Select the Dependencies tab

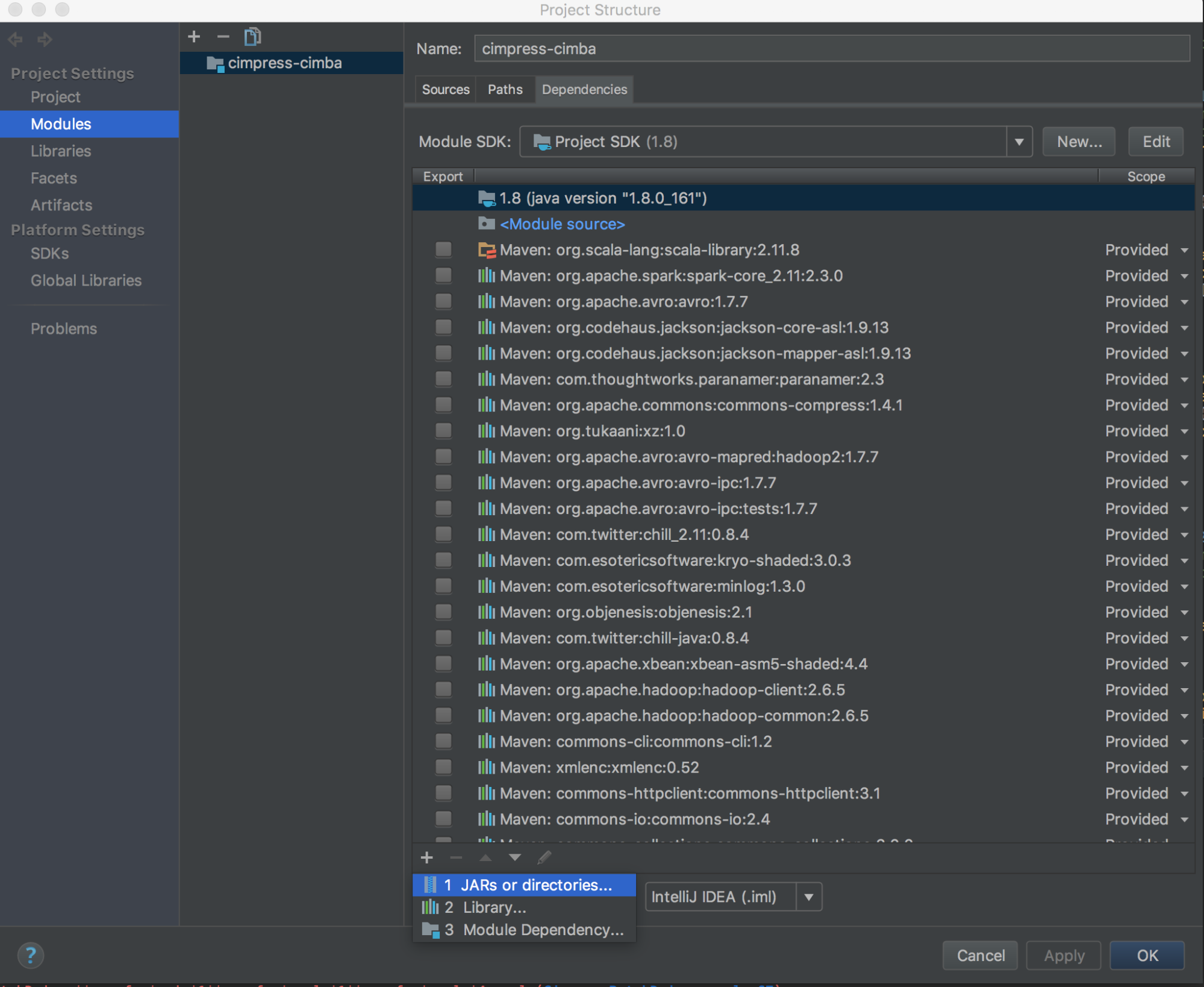[x=585, y=89]
